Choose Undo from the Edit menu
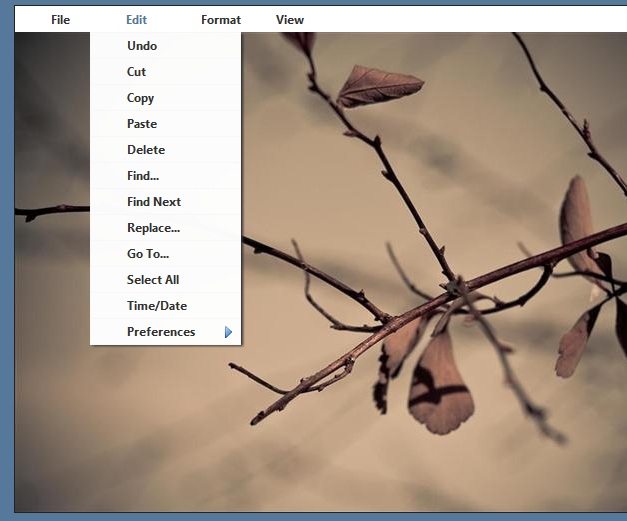Screen dimensions: 627x521 point(142,46)
